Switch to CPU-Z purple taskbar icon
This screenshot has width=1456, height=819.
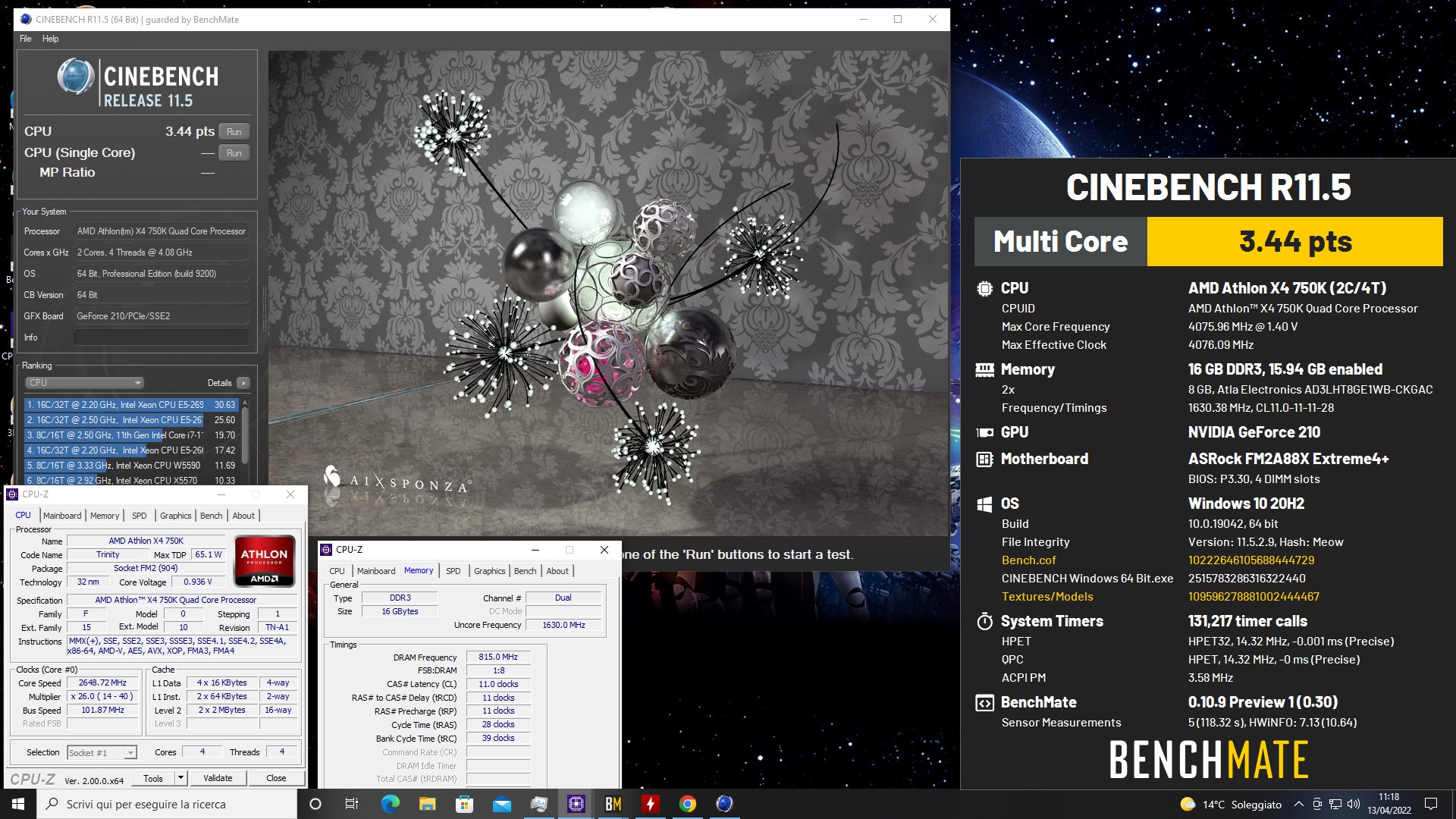pyautogui.click(x=576, y=804)
